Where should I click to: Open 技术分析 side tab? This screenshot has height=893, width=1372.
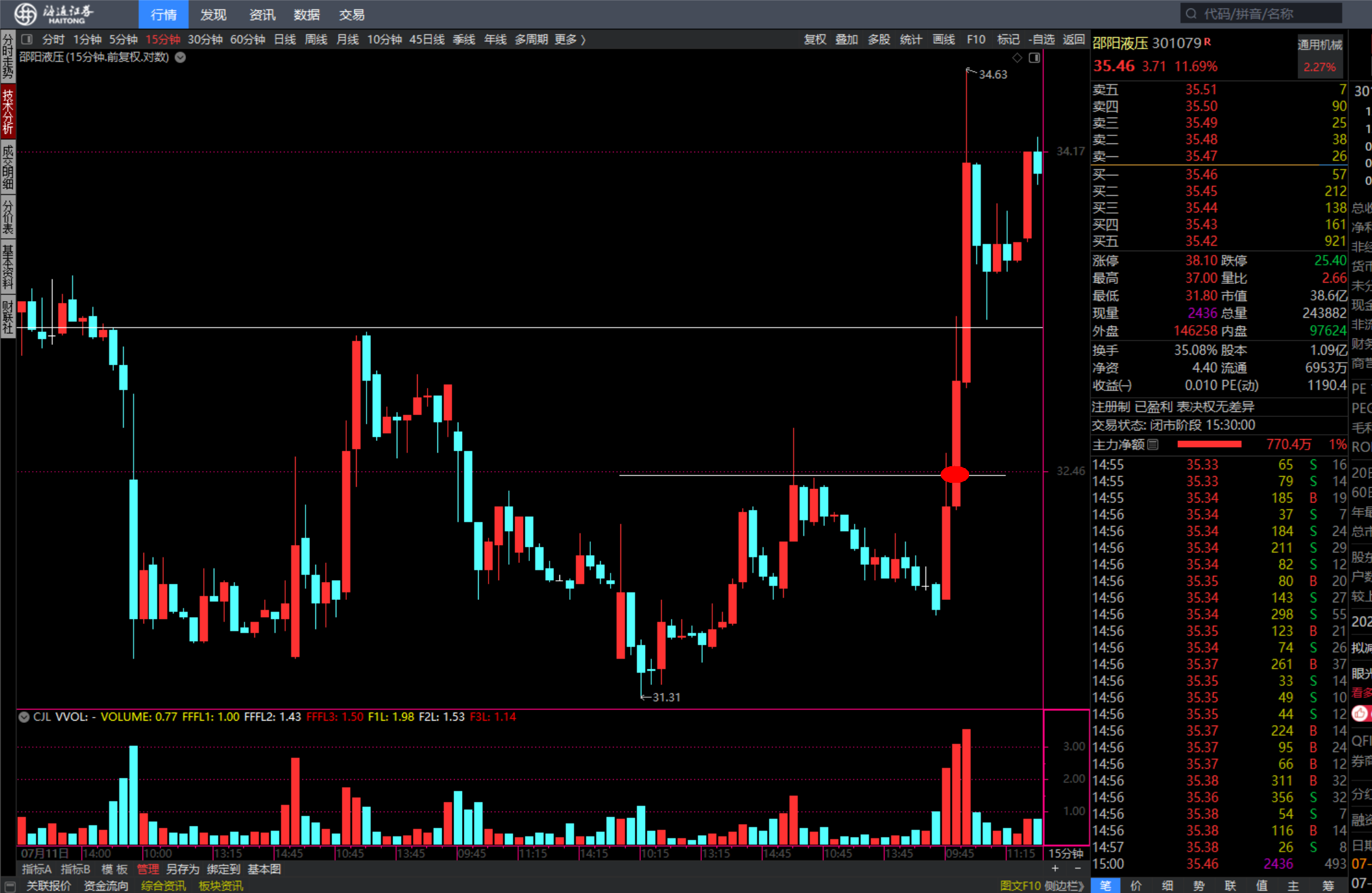(8, 111)
